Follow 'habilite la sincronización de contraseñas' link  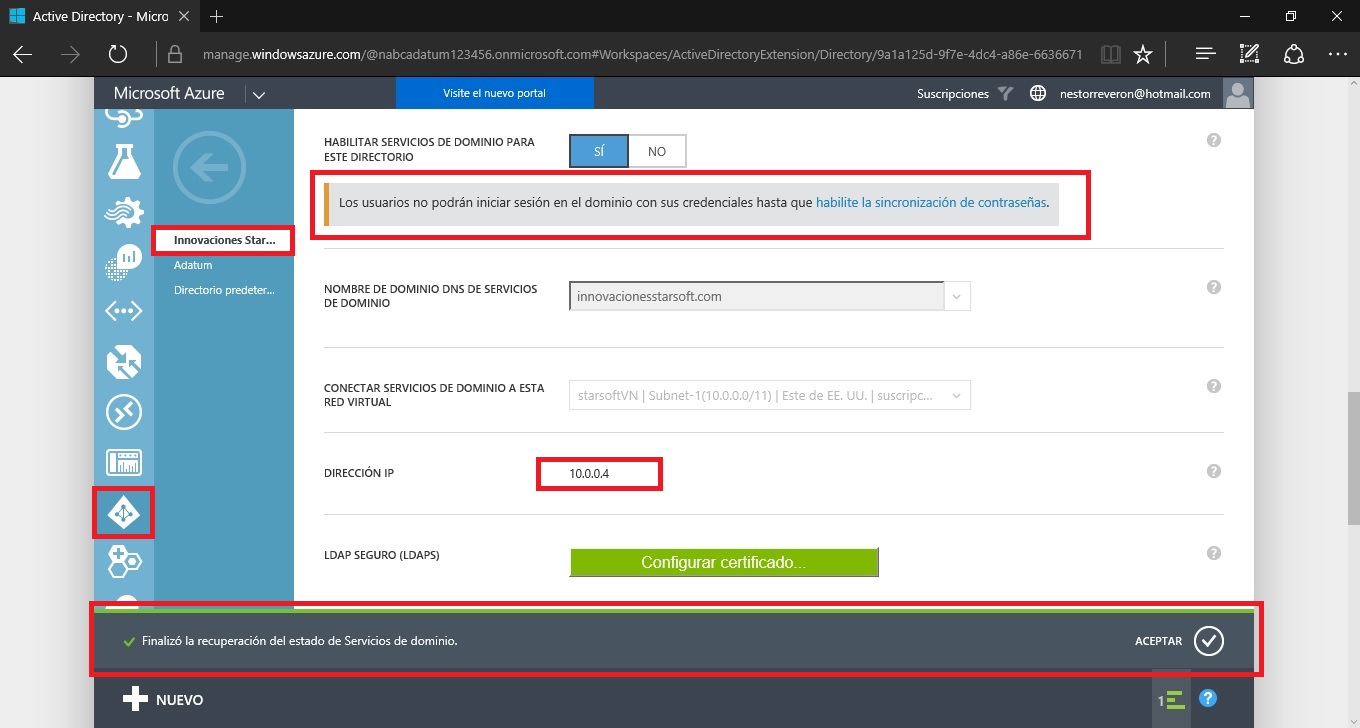[931, 202]
